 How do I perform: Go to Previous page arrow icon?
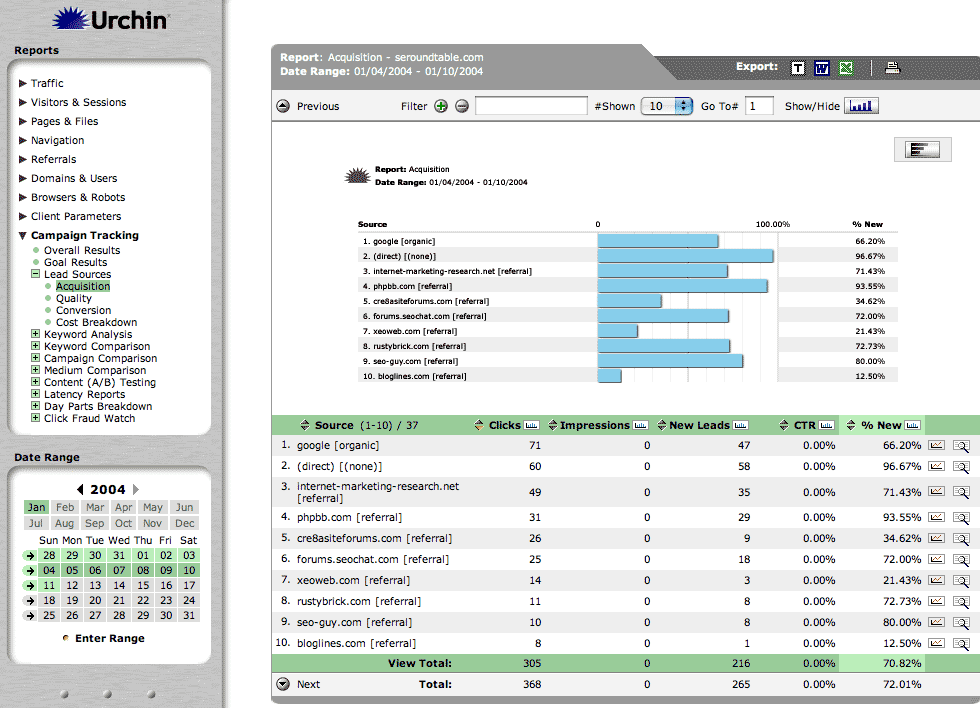tap(283, 106)
